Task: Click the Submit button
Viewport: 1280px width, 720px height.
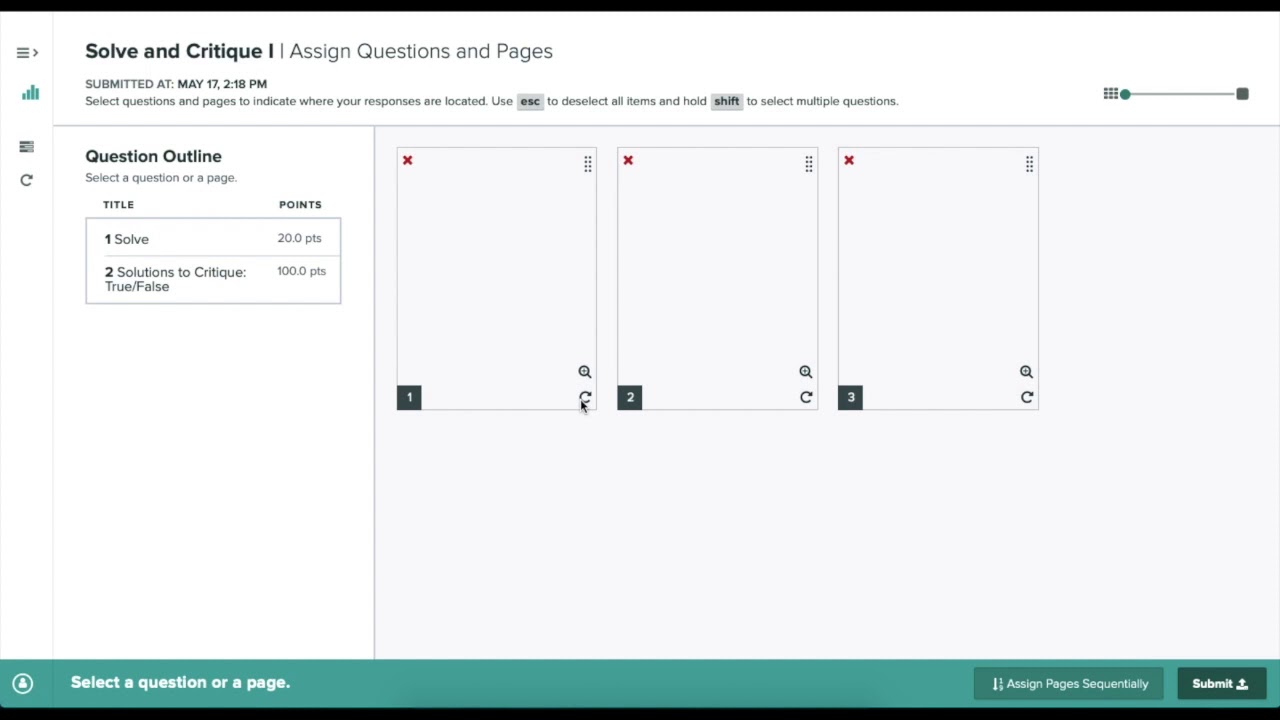Action: point(1221,684)
